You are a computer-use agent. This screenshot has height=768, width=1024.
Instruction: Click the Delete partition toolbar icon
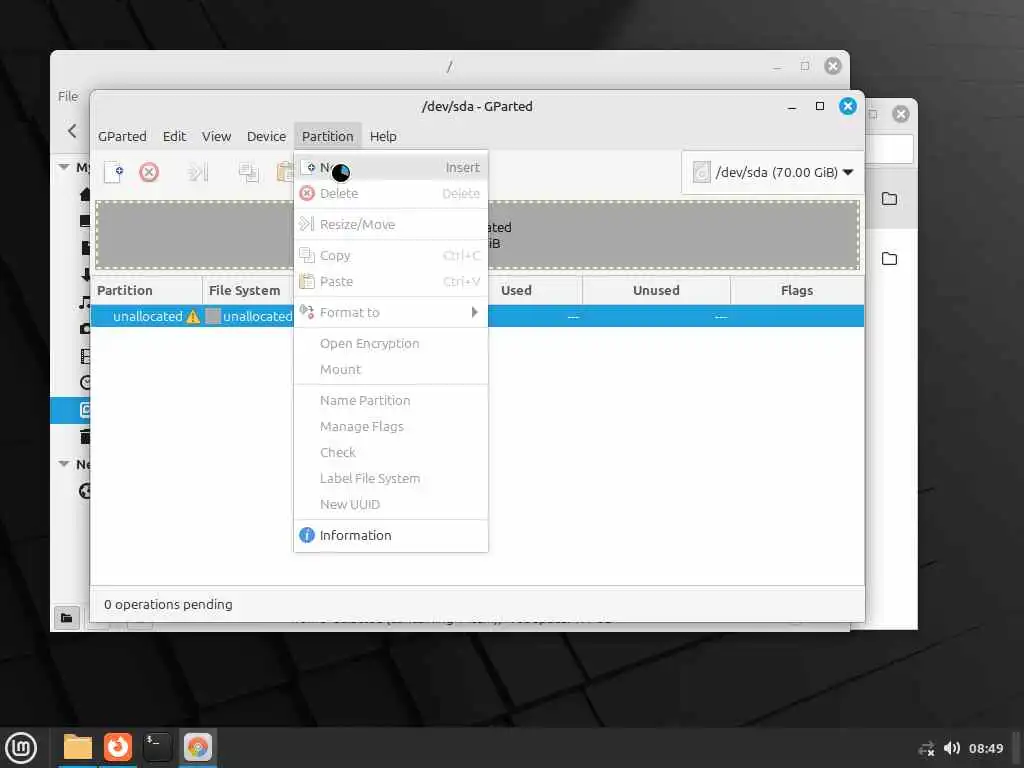point(149,172)
